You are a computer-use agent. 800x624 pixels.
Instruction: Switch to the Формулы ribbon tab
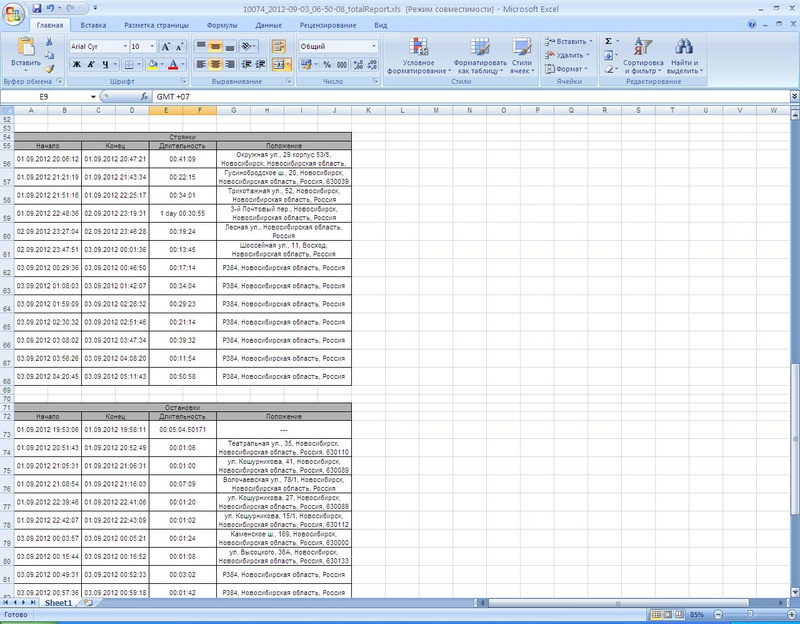pos(221,22)
